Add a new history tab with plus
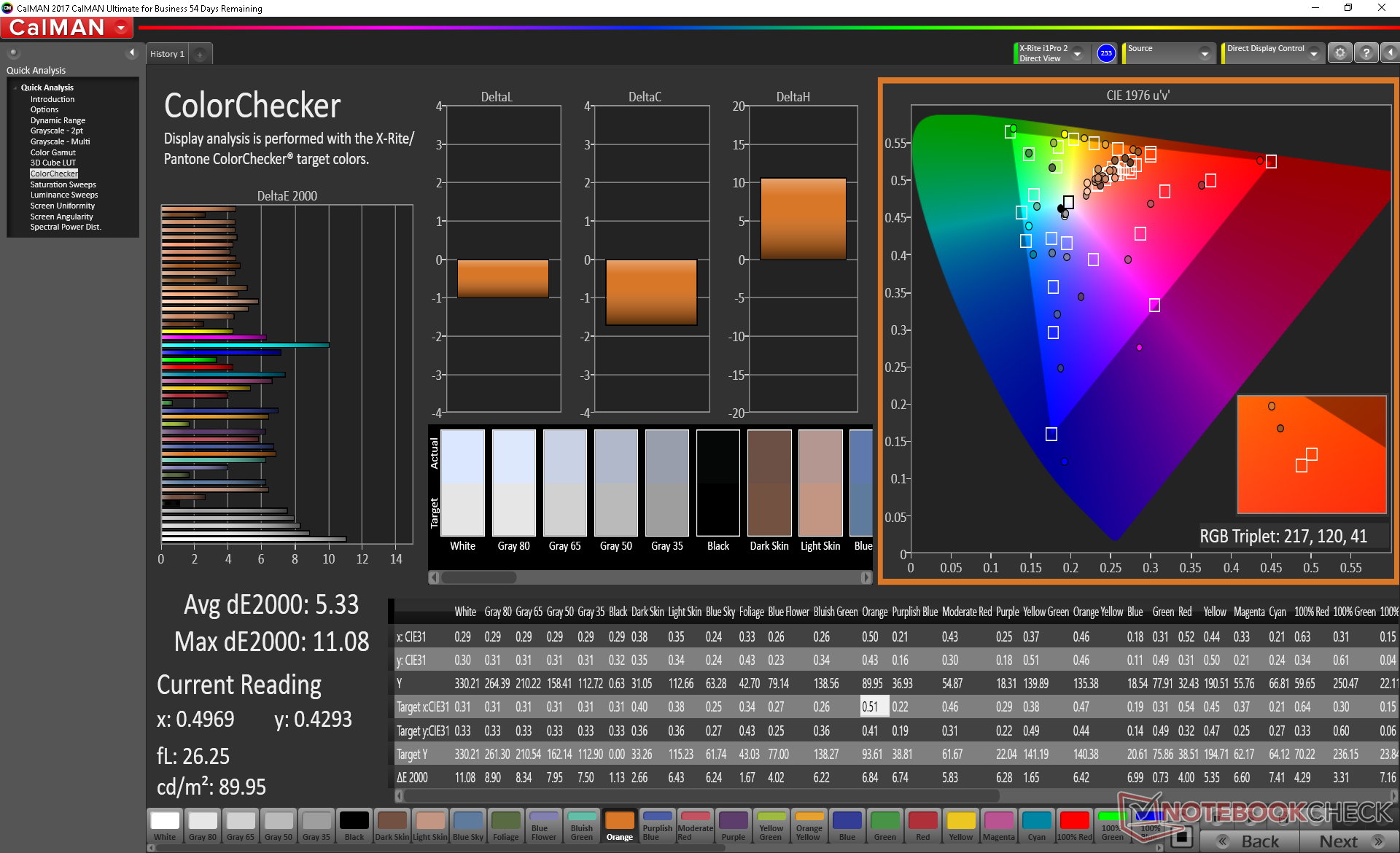 (x=200, y=55)
